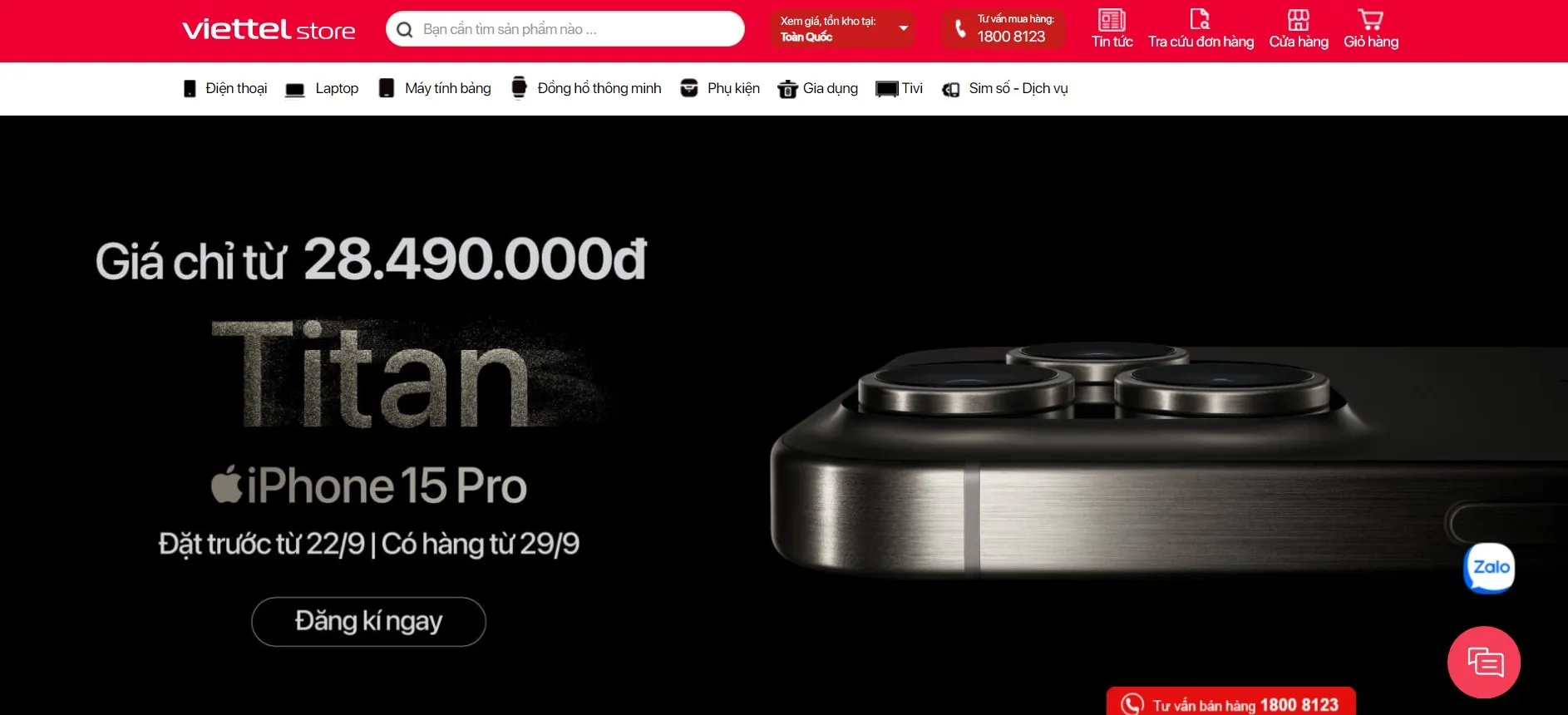Click the search magnifier icon

click(x=405, y=30)
